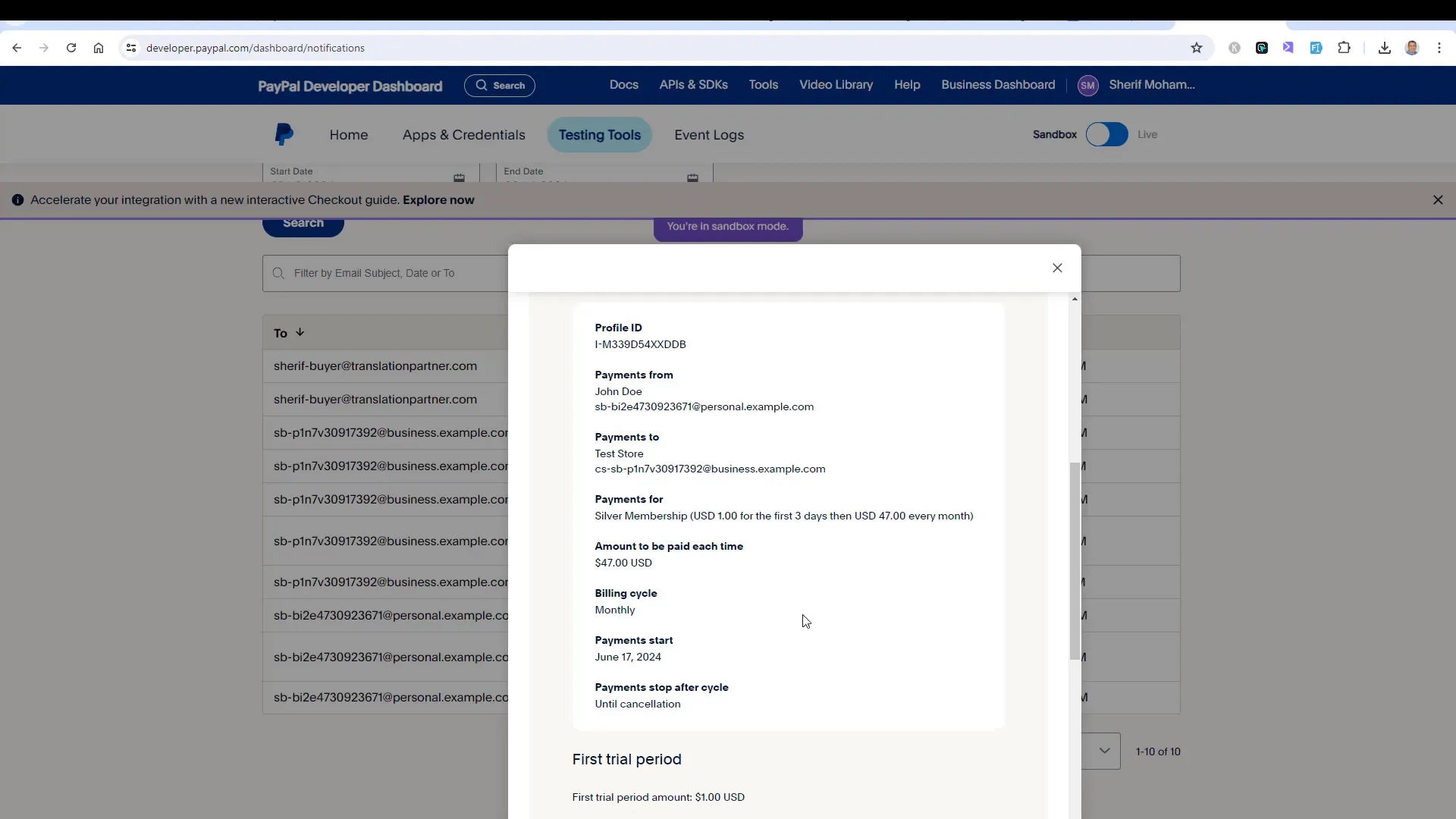Viewport: 1456px width, 819px height.
Task: Select the Profile ID I-M339D54XXDDB
Action: coord(640,344)
